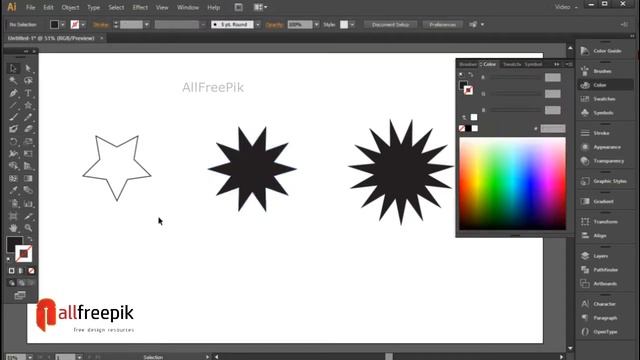The image size is (640, 360).
Task: Choose the Magic Wand tool
Action: pos(13,80)
